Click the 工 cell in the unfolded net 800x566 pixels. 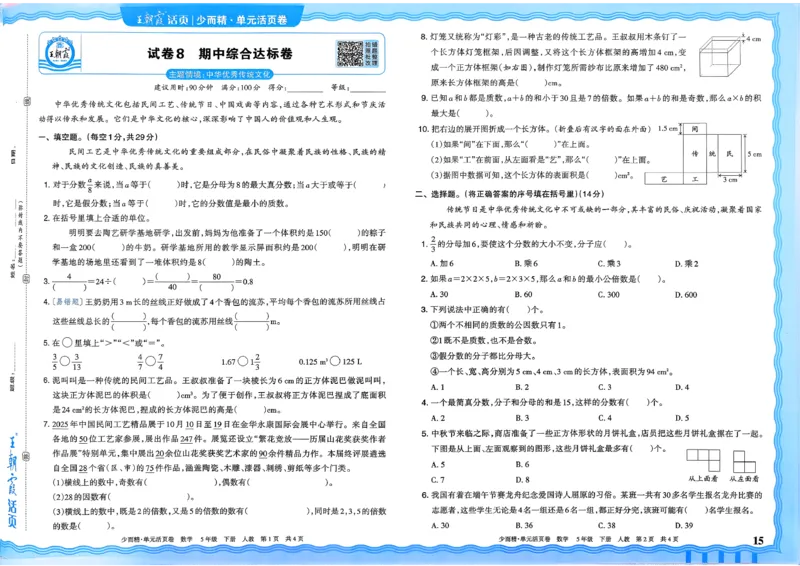coord(695,179)
